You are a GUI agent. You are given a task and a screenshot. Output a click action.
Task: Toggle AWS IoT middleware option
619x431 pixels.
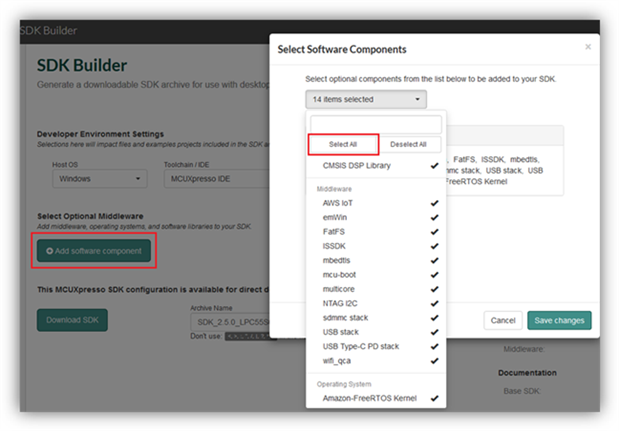(376, 203)
